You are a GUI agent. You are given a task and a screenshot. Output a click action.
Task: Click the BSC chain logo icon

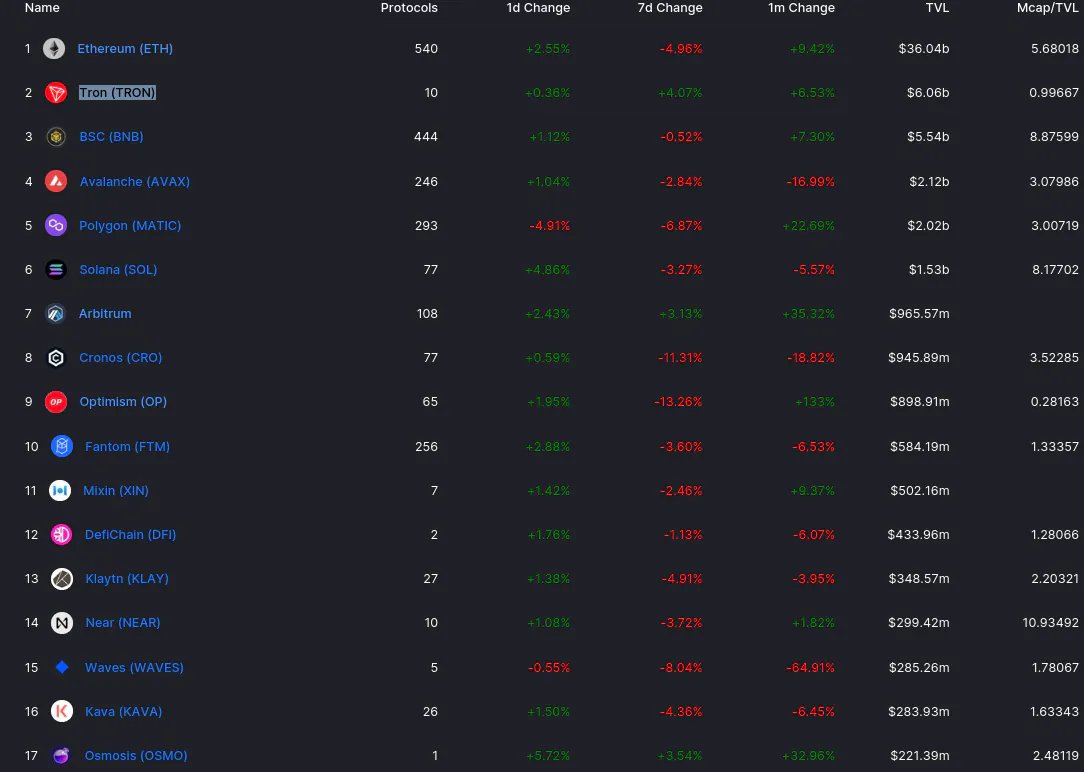coord(56,137)
